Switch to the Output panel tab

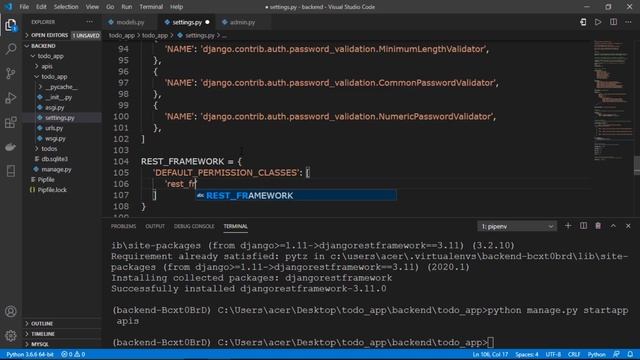point(155,226)
